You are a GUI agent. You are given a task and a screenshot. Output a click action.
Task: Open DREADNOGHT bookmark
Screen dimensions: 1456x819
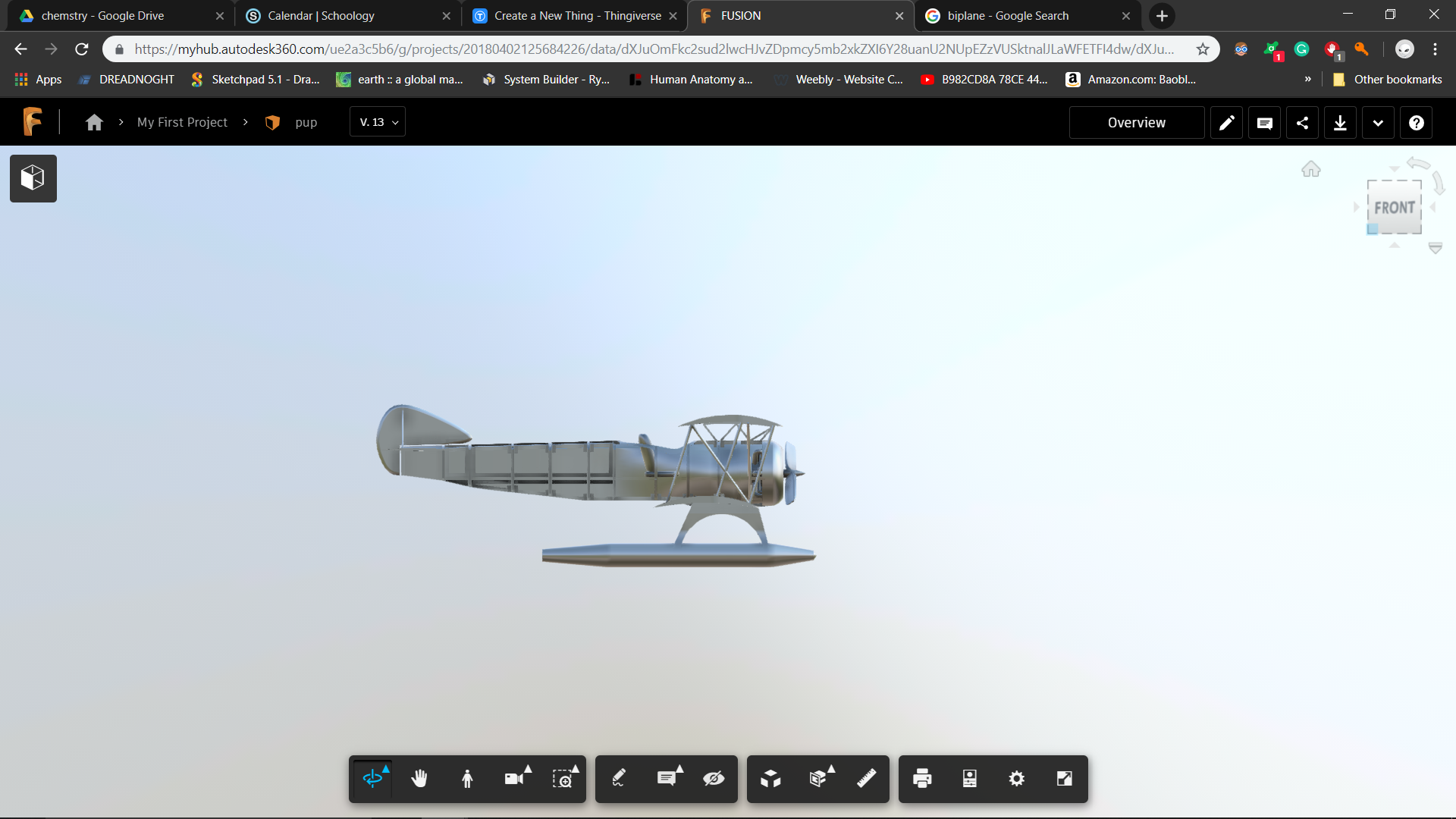[x=127, y=80]
